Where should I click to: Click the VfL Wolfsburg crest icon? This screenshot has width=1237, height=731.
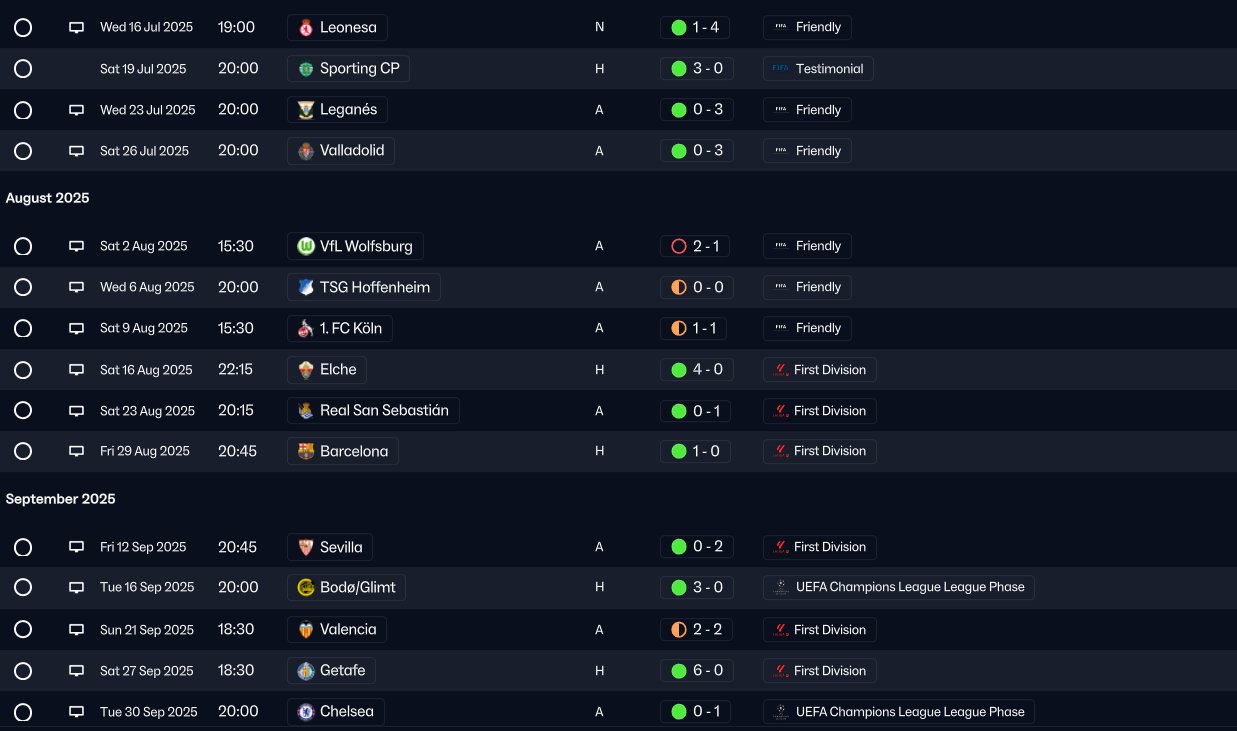[306, 246]
